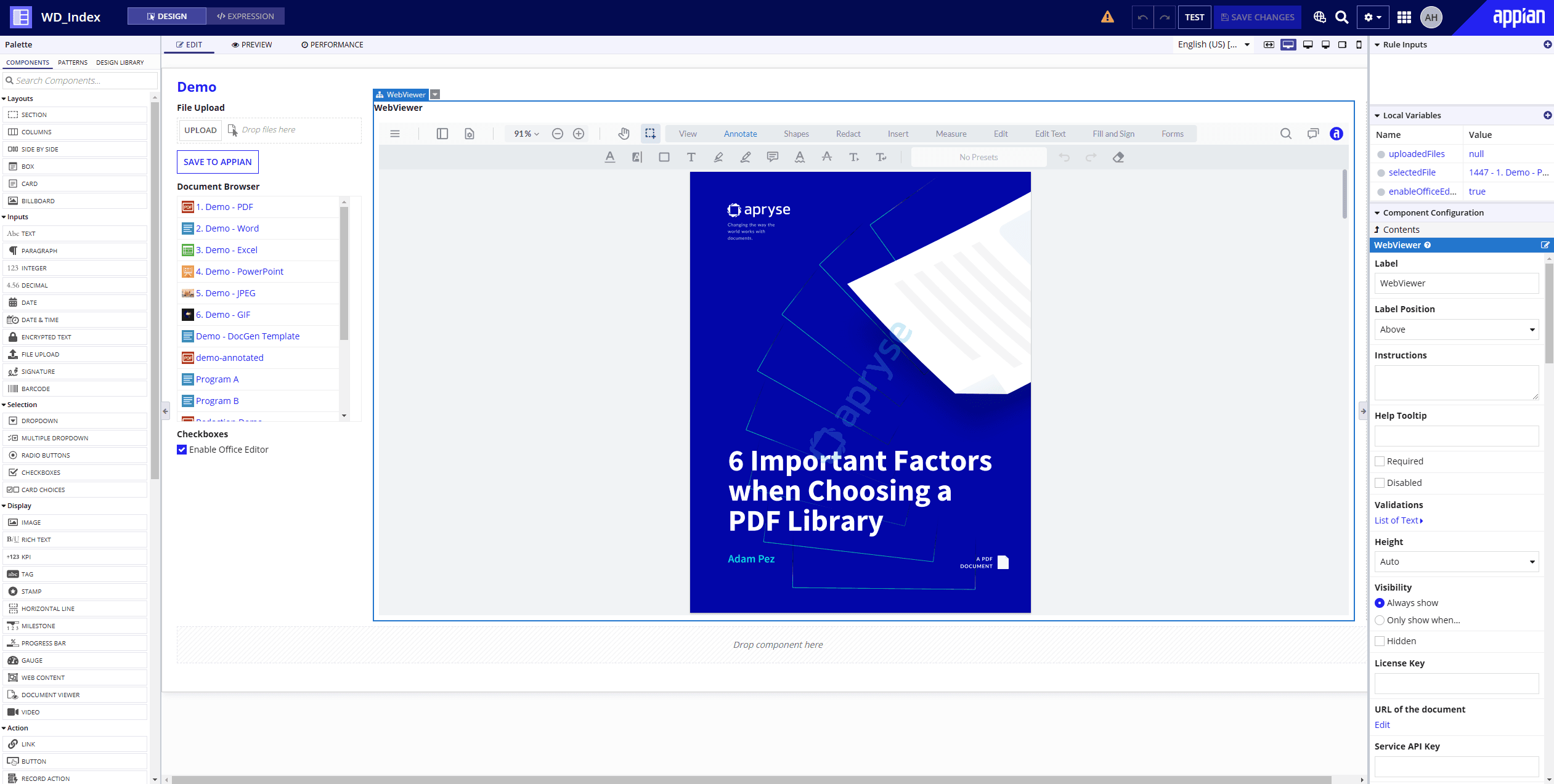Viewport: 1554px width, 784px height.
Task: Click the Search Components input field
Action: click(x=84, y=81)
